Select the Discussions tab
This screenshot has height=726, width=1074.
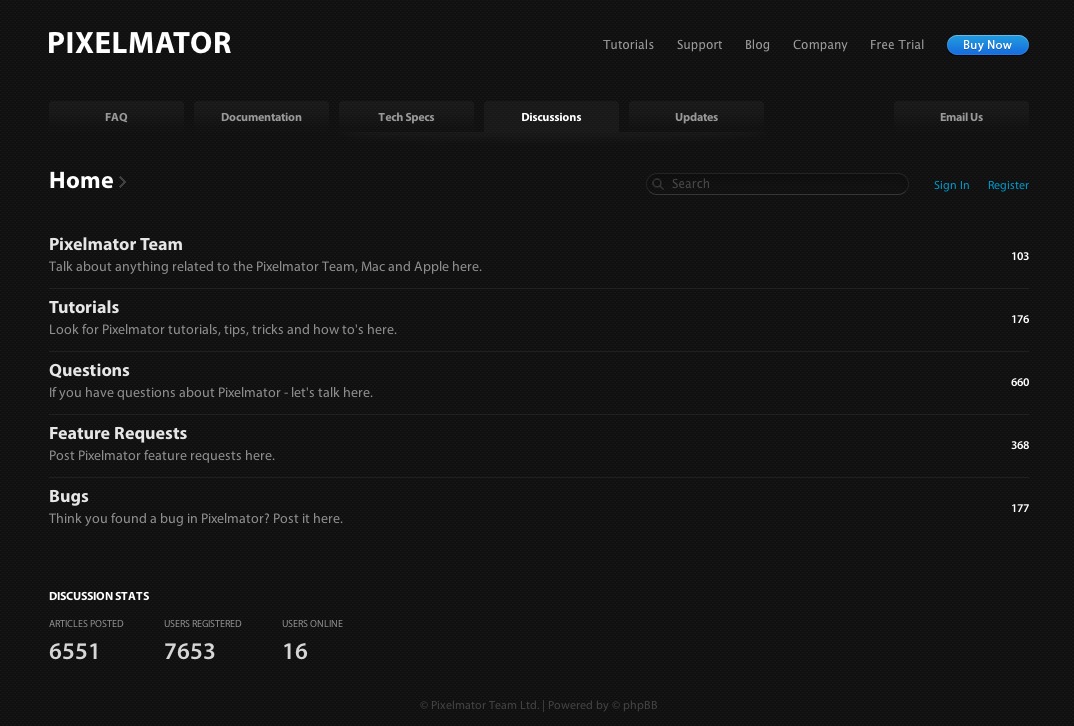(x=551, y=117)
